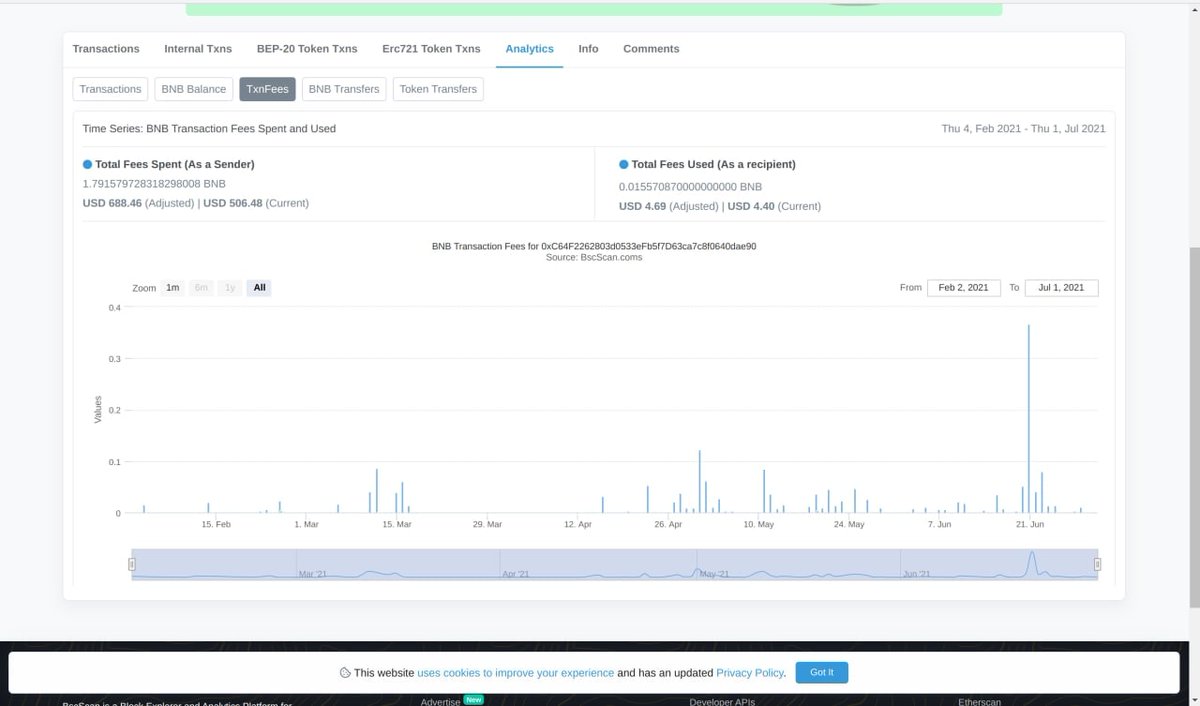Image resolution: width=1200 pixels, height=706 pixels.
Task: Open the Advertise footer link
Action: (441, 702)
